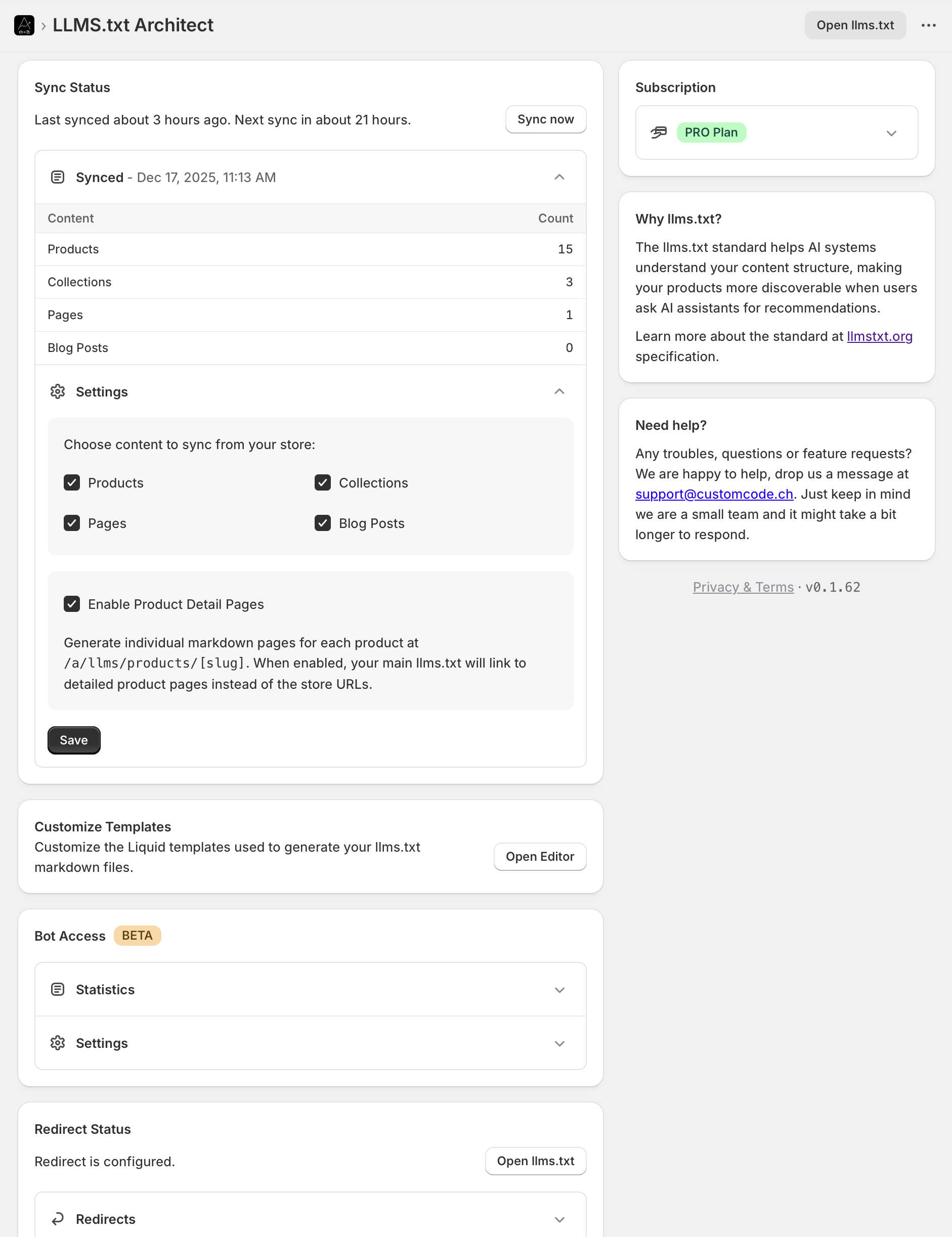Click the Synced log document icon
The height and width of the screenshot is (1237, 952).
click(x=58, y=178)
